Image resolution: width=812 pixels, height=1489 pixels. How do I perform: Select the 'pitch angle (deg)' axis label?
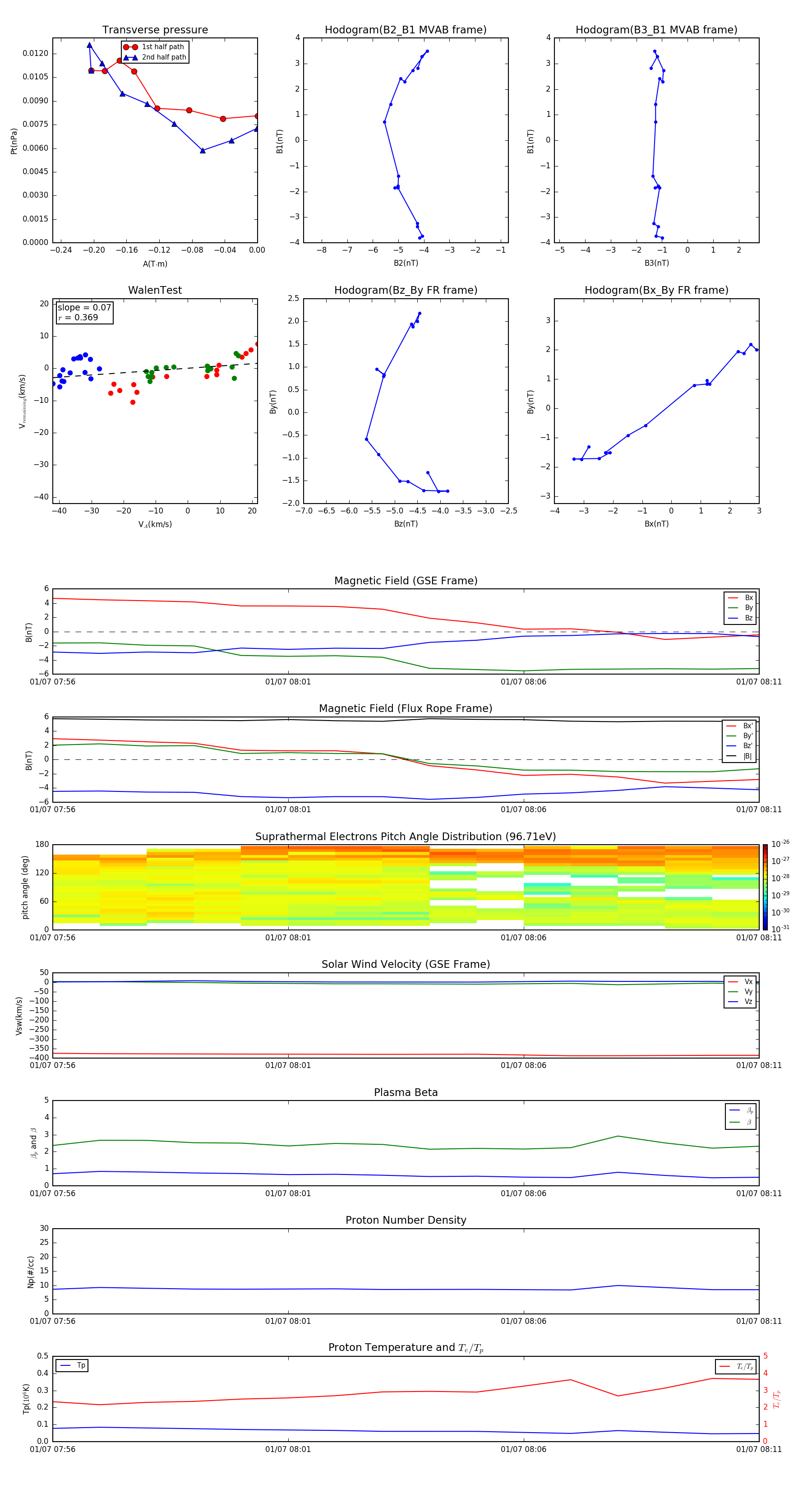[x=25, y=887]
